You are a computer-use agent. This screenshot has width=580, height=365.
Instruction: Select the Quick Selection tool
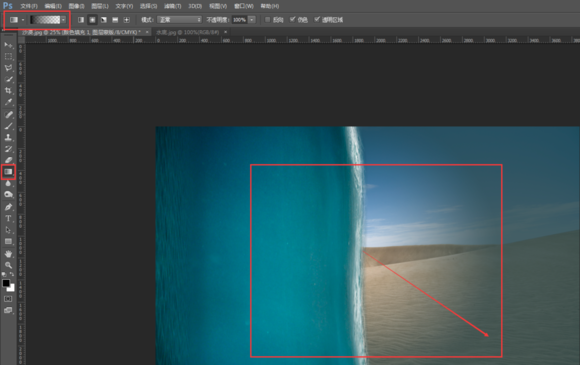pyautogui.click(x=8, y=79)
